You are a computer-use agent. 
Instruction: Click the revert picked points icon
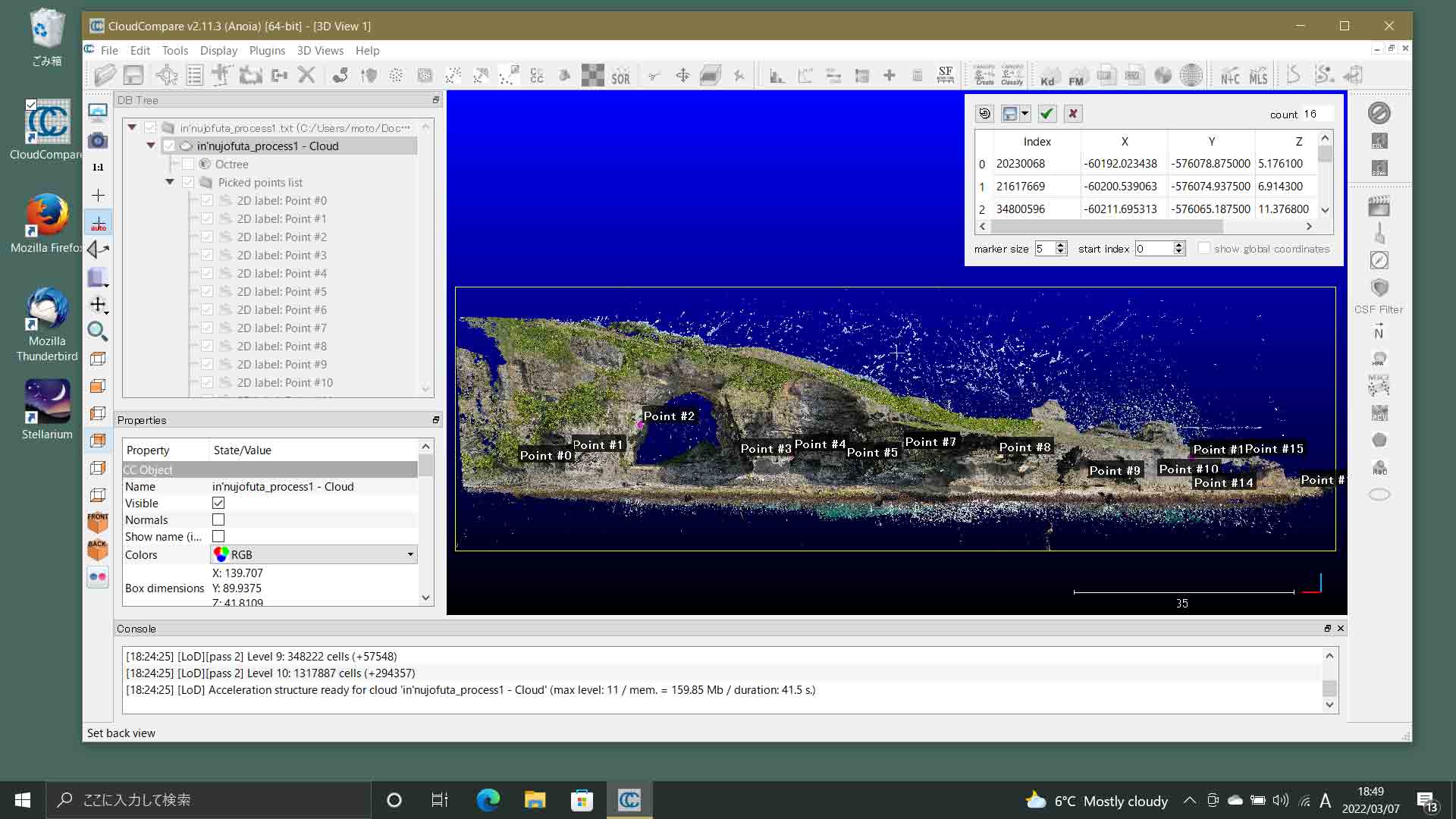[984, 114]
